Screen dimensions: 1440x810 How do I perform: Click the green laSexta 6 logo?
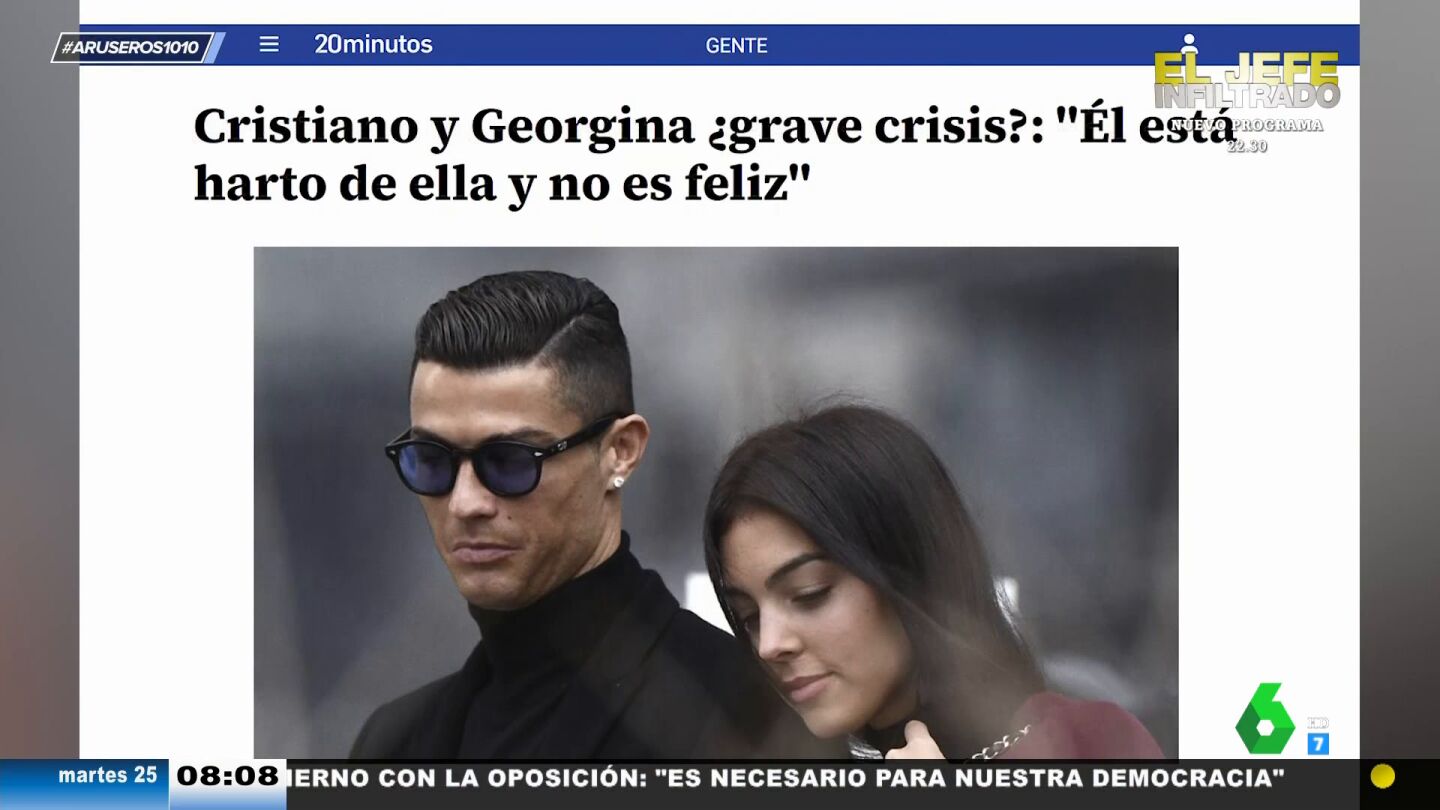1265,718
